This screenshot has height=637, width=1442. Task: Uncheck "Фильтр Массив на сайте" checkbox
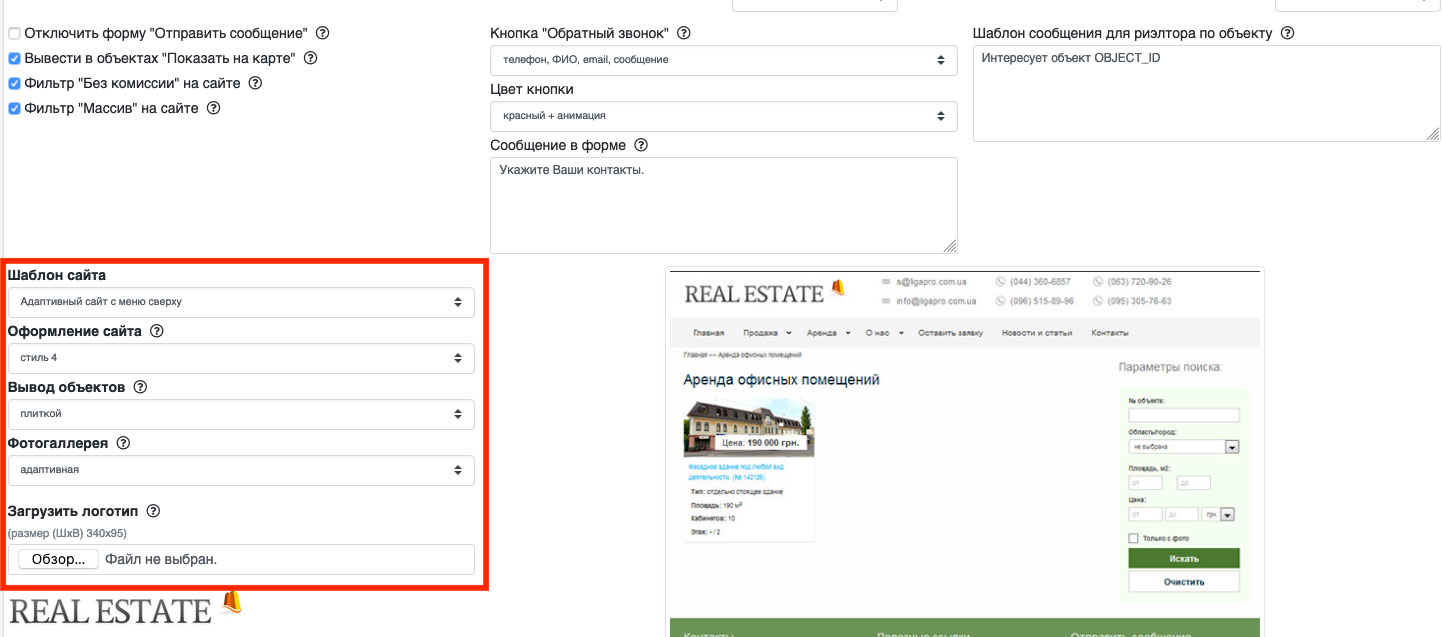(14, 109)
